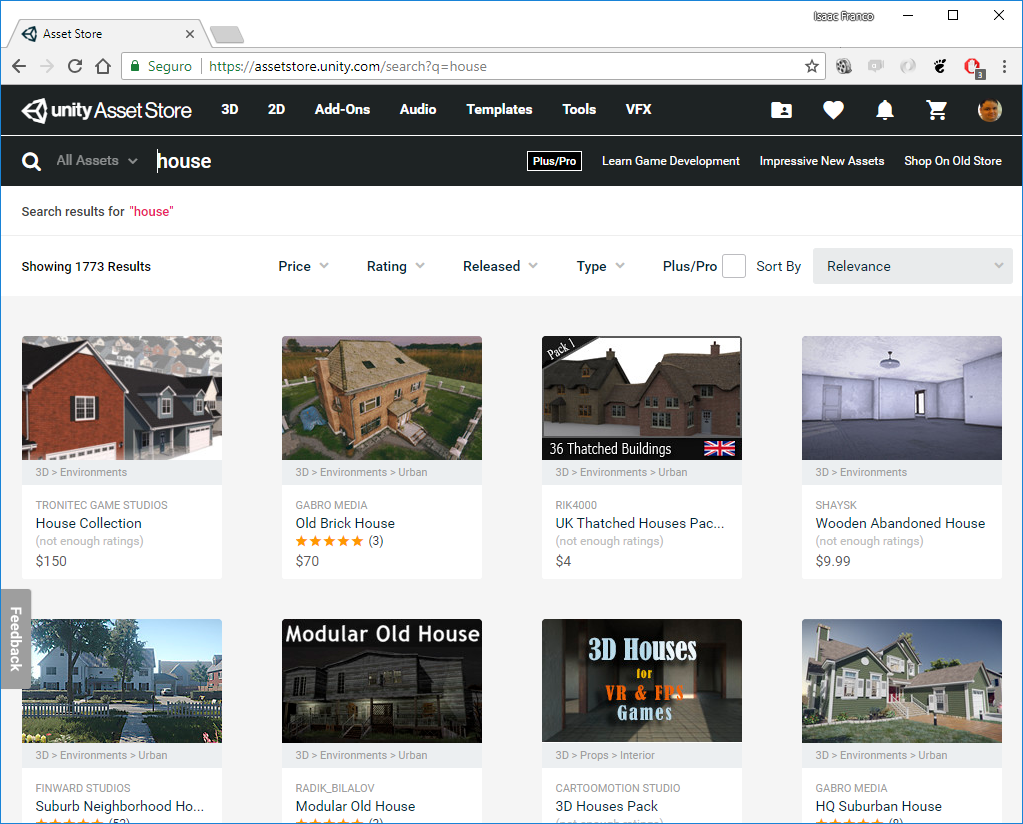
Task: Click the Old Brick House title
Action: pos(345,523)
